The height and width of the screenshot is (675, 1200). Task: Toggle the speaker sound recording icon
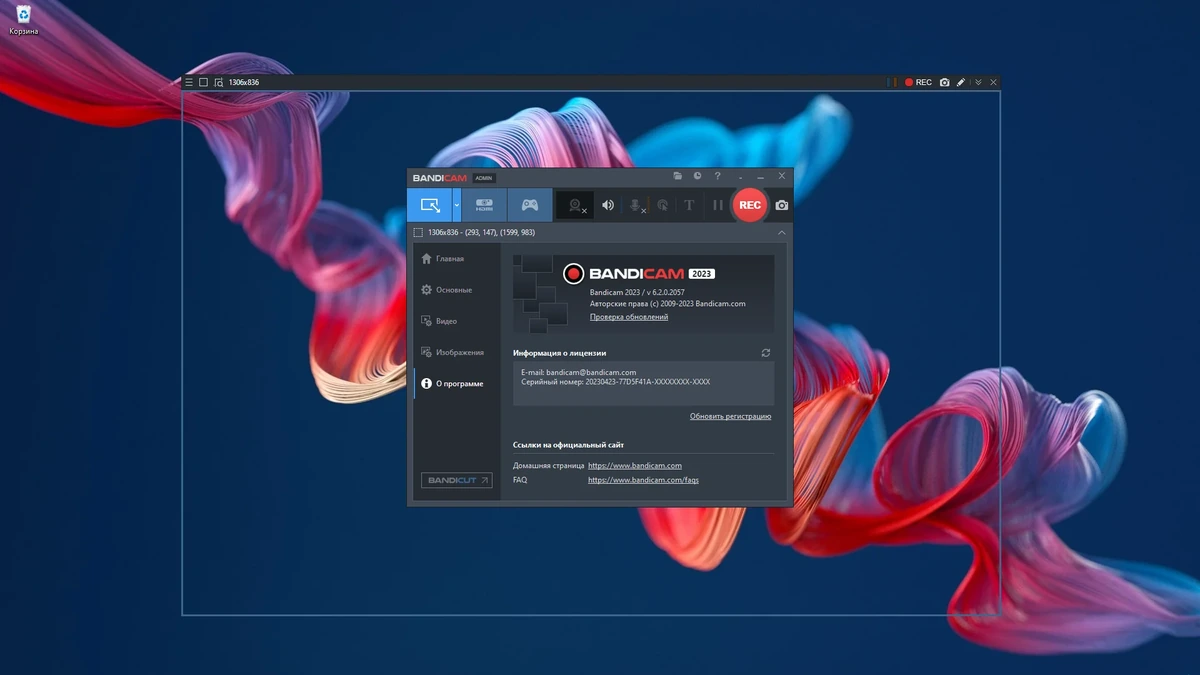(607, 205)
